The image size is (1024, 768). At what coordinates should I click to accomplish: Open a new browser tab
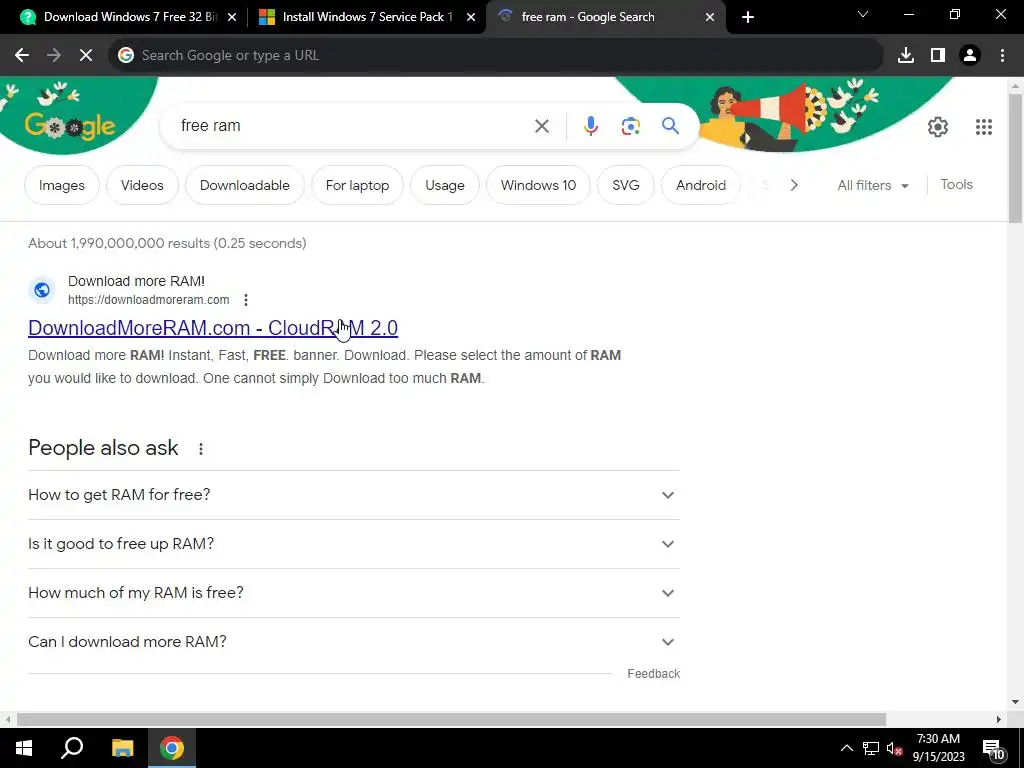coord(748,17)
